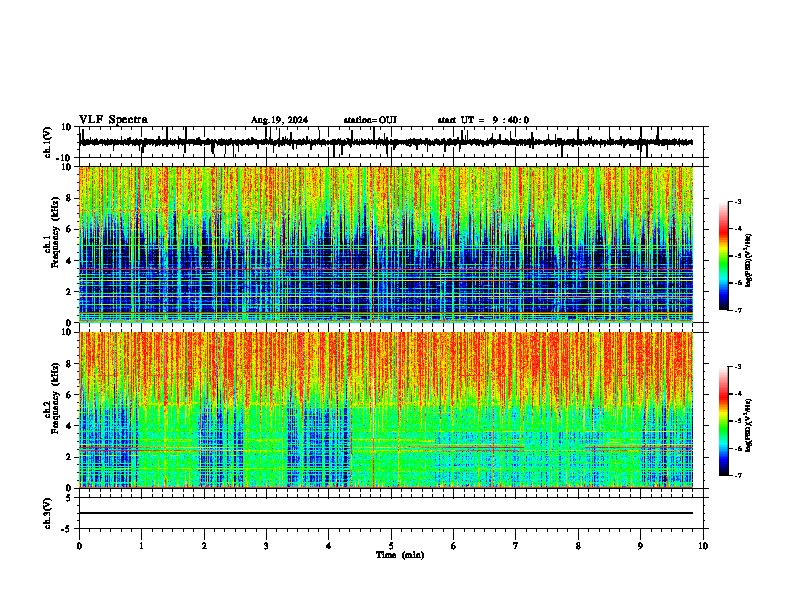Click the "10" tick on ch.1(V) axis
The width and height of the screenshot is (792, 612).
[67, 127]
